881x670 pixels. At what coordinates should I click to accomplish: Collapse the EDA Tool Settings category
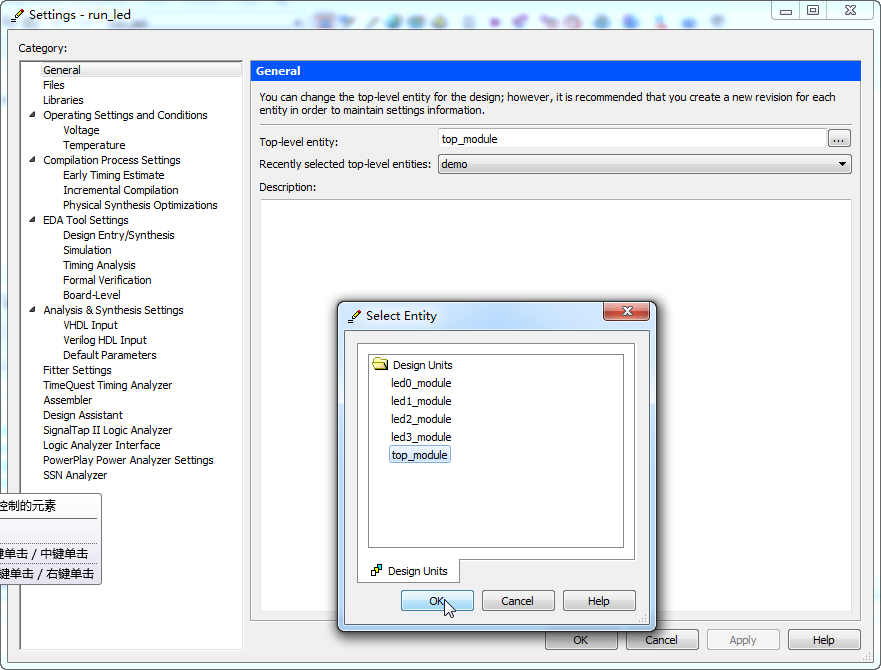click(x=33, y=219)
